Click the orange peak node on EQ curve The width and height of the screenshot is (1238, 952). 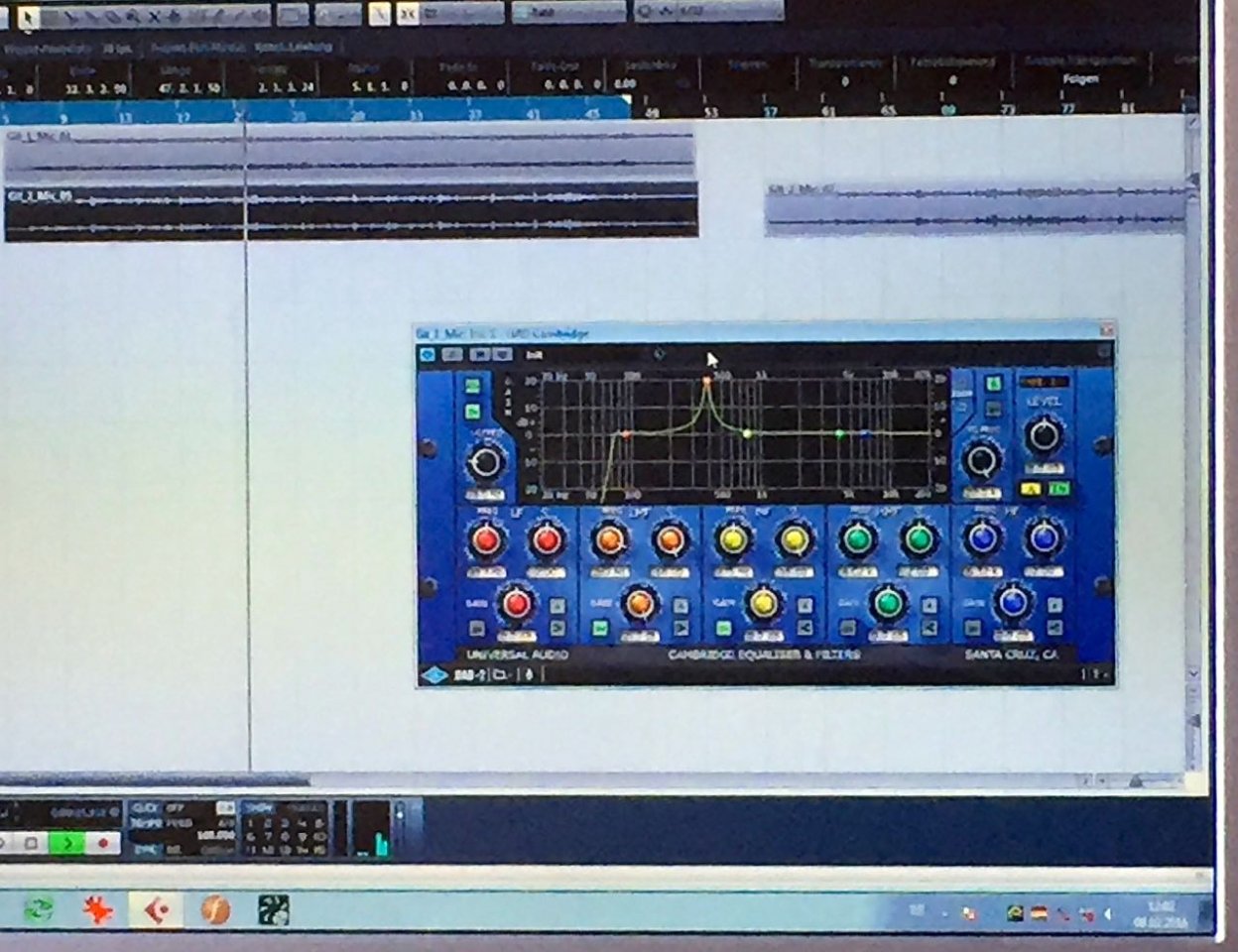706,381
